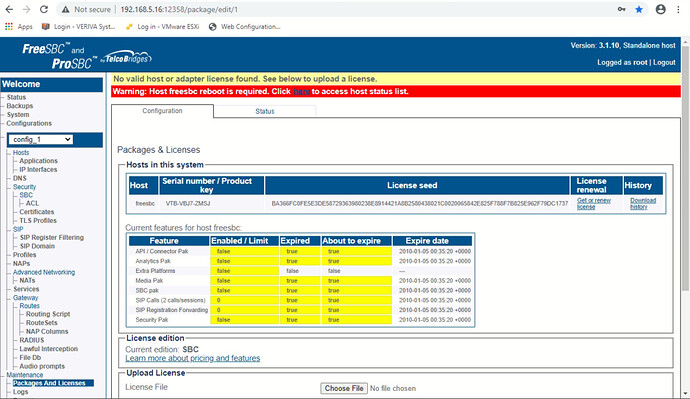The image size is (690, 399).
Task: Select TLS Profiles in the navigation tree
Action: coord(38,220)
